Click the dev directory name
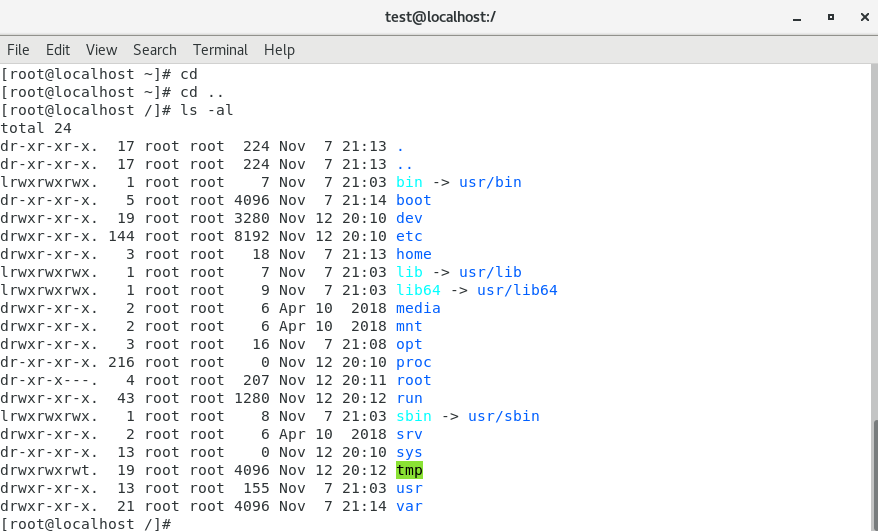 click(409, 218)
